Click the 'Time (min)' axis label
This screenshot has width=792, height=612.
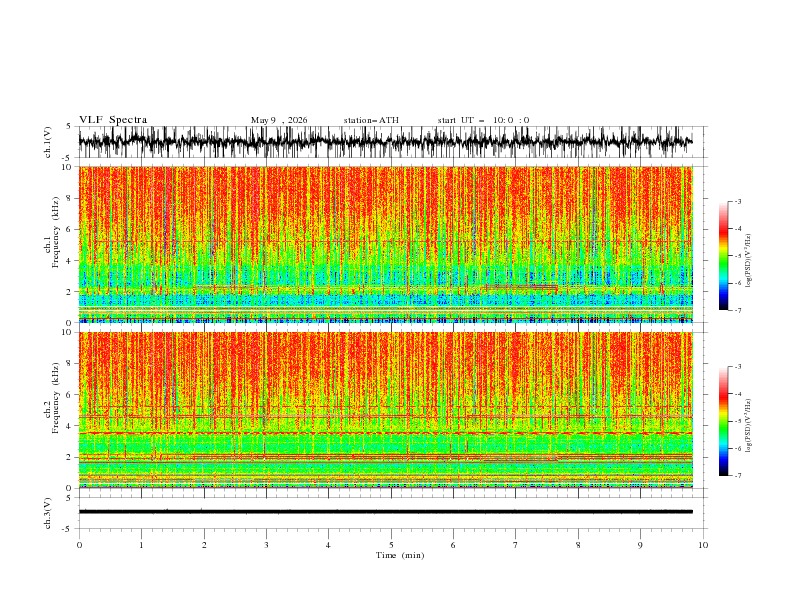point(400,555)
